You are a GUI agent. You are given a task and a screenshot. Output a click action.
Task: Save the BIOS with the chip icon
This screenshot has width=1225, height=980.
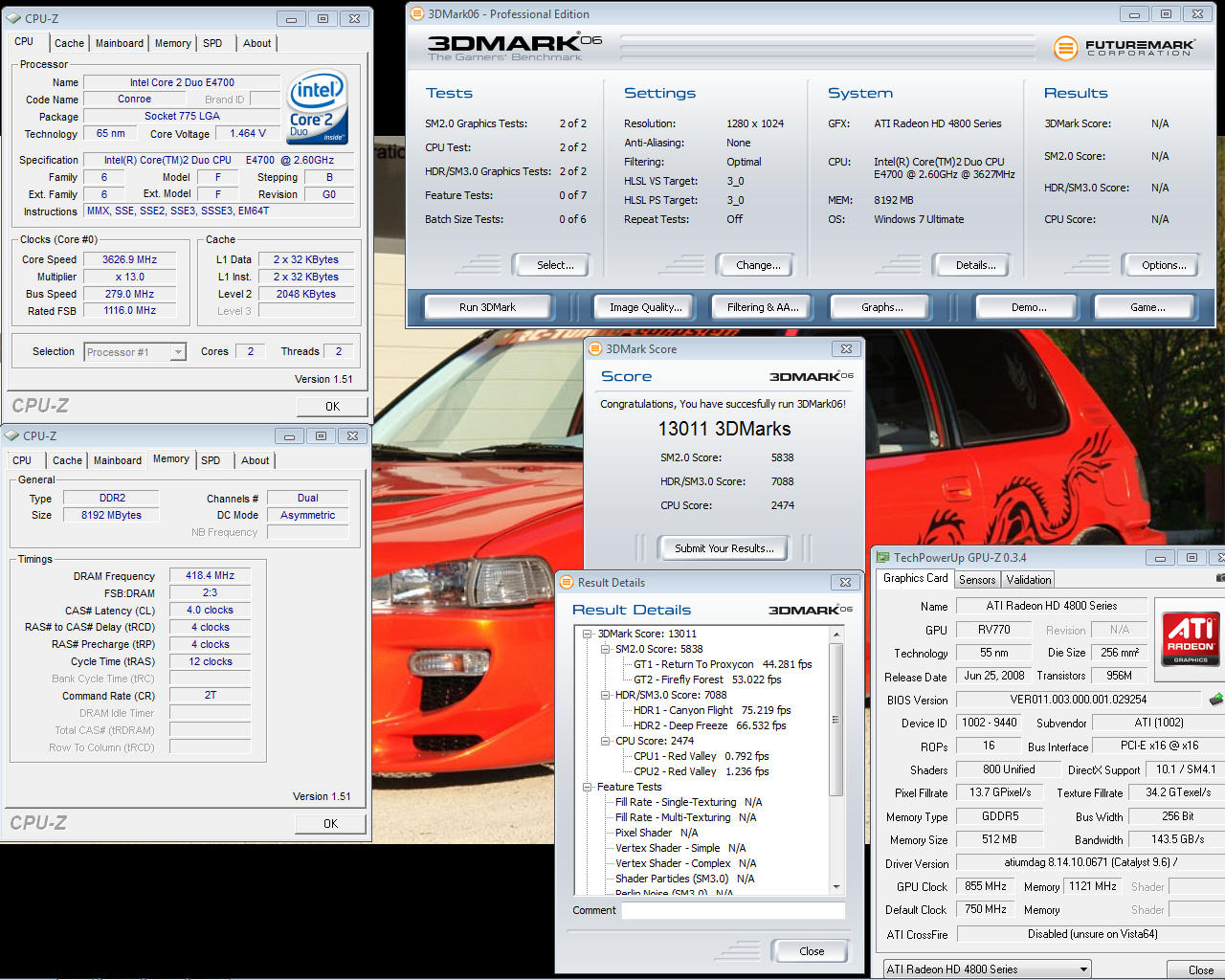1215,700
